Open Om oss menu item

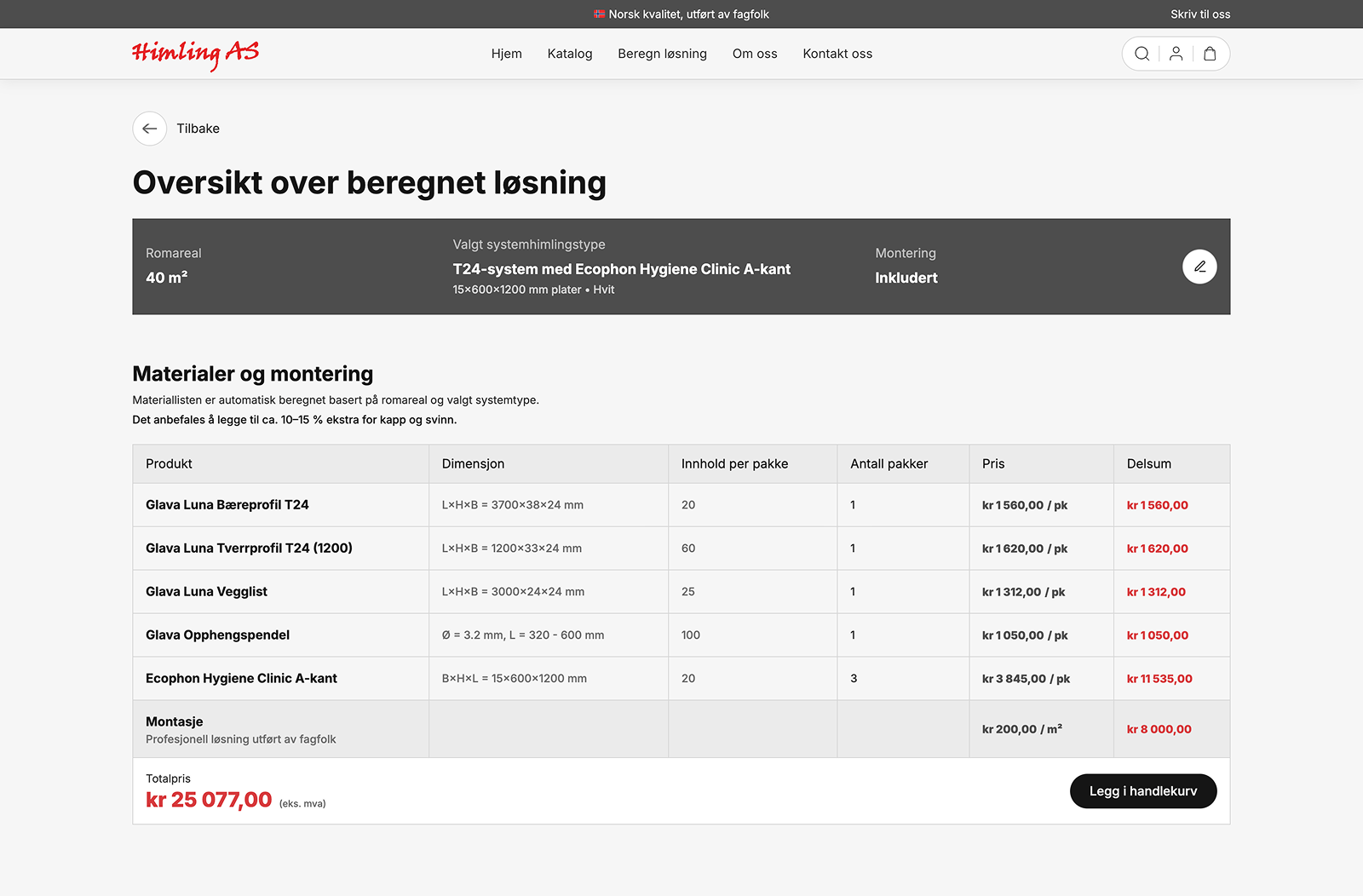click(755, 54)
